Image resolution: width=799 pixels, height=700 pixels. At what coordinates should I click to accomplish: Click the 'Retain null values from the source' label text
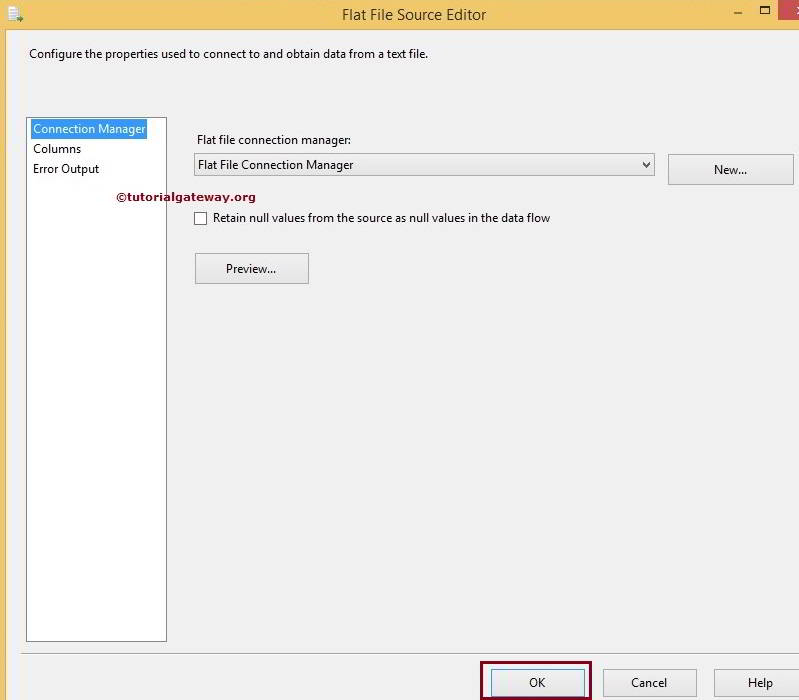(381, 218)
